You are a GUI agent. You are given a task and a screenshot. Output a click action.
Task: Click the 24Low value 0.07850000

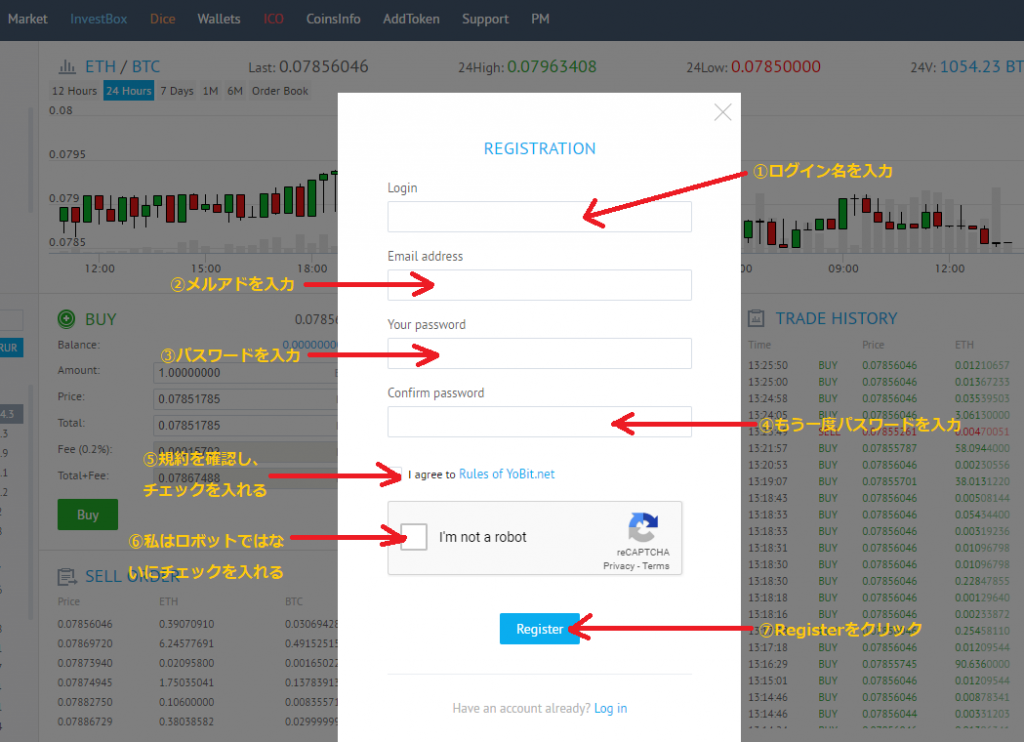pos(776,67)
